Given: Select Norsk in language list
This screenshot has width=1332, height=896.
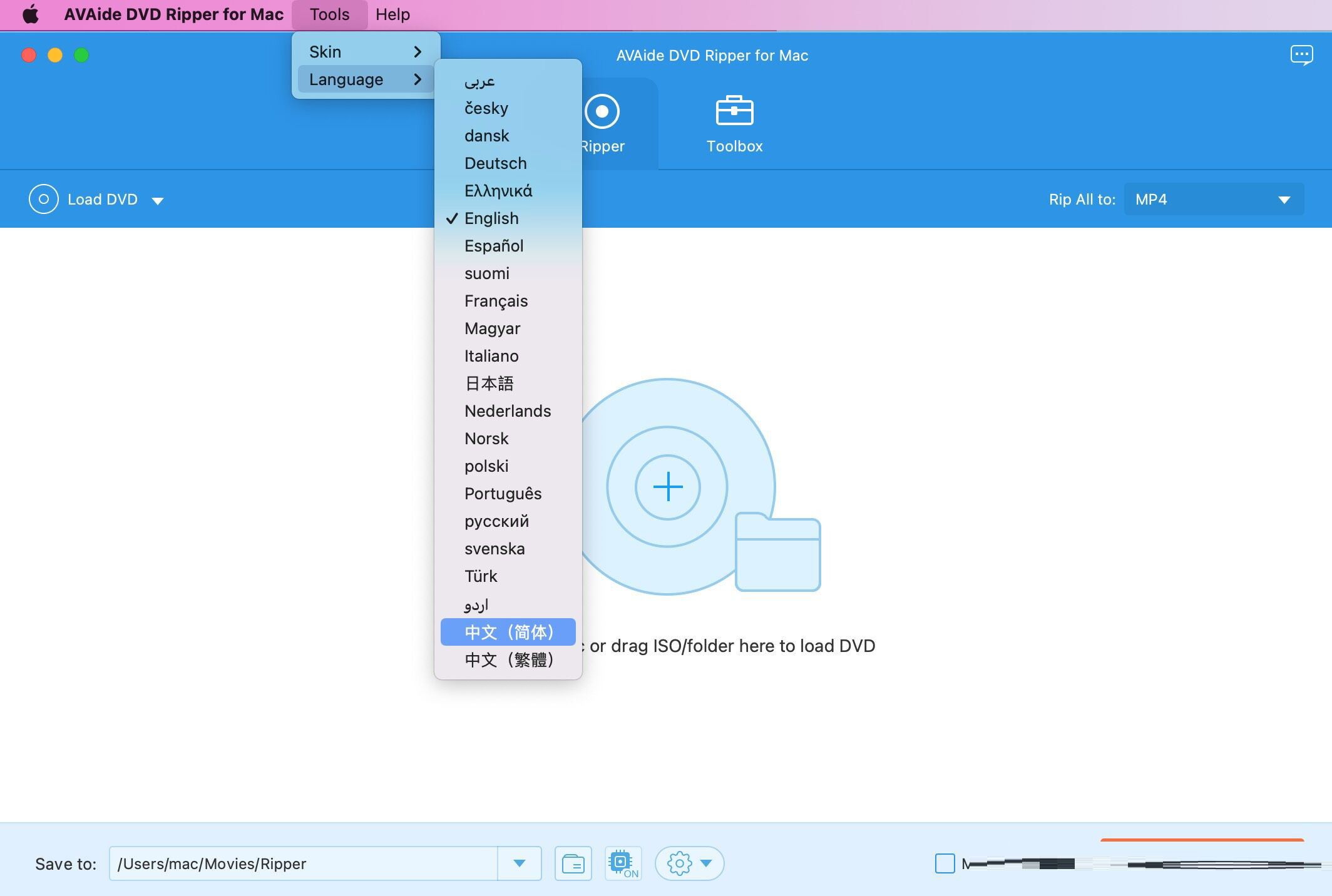Looking at the screenshot, I should click(x=508, y=439).
